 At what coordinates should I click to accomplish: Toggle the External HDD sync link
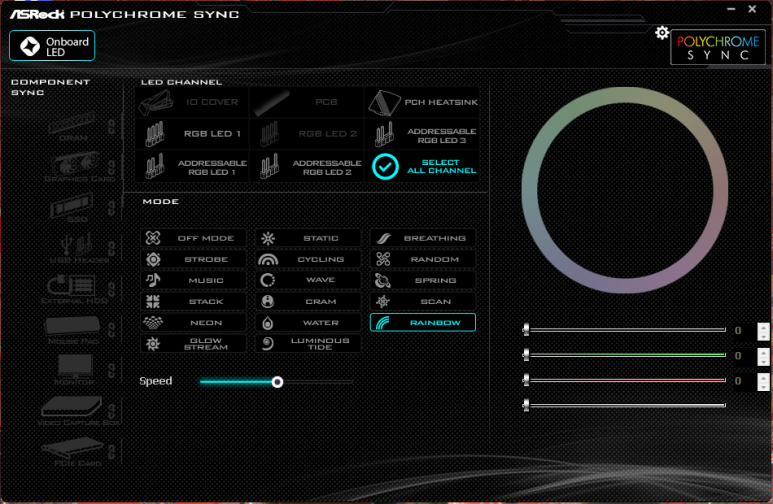tap(112, 289)
